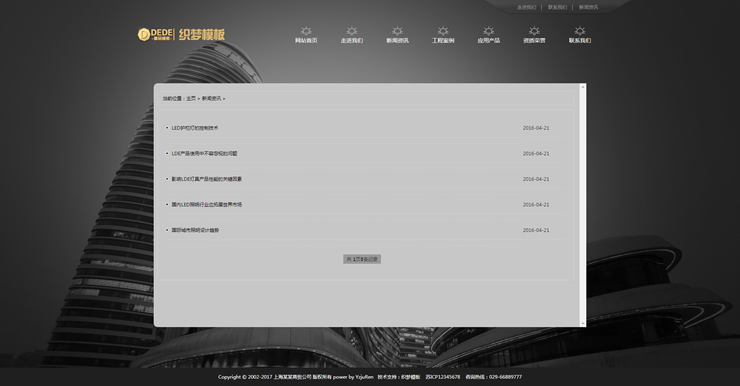Click the sun icon above main-nav 新闻资讯
The width and height of the screenshot is (740, 386).
(397, 31)
